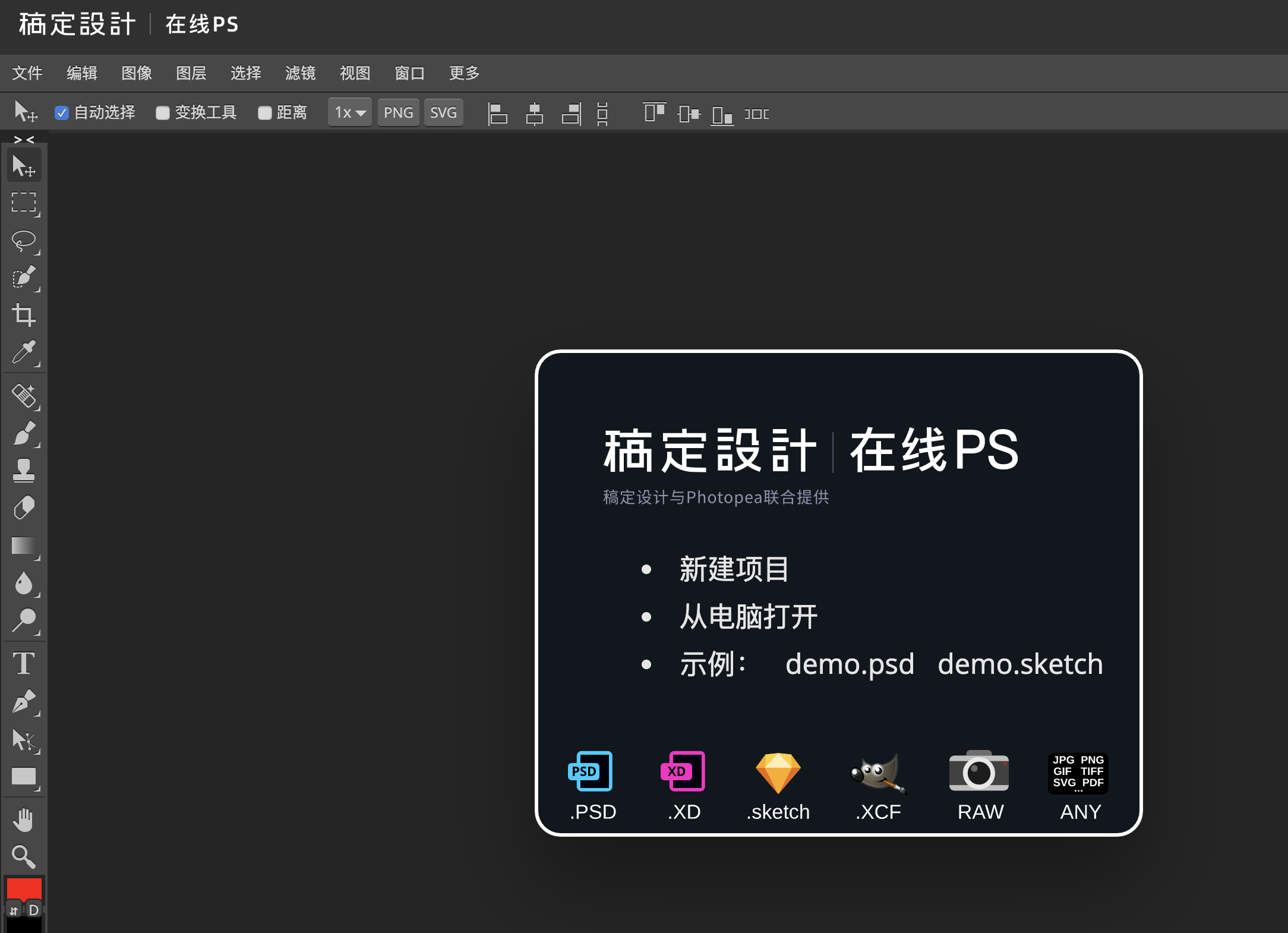Image resolution: width=1288 pixels, height=933 pixels.
Task: Click the PNG export button
Action: [399, 112]
